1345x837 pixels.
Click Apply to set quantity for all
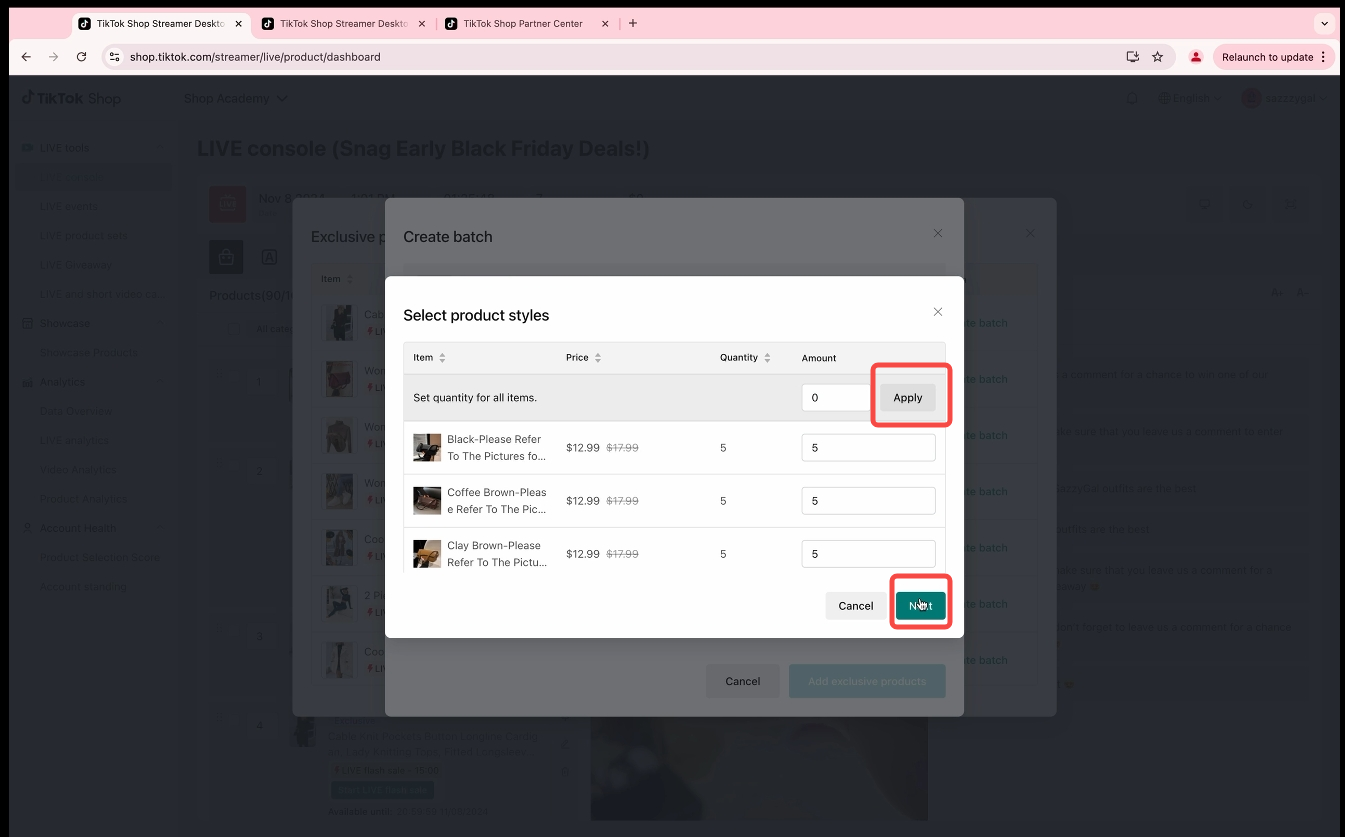coord(907,398)
